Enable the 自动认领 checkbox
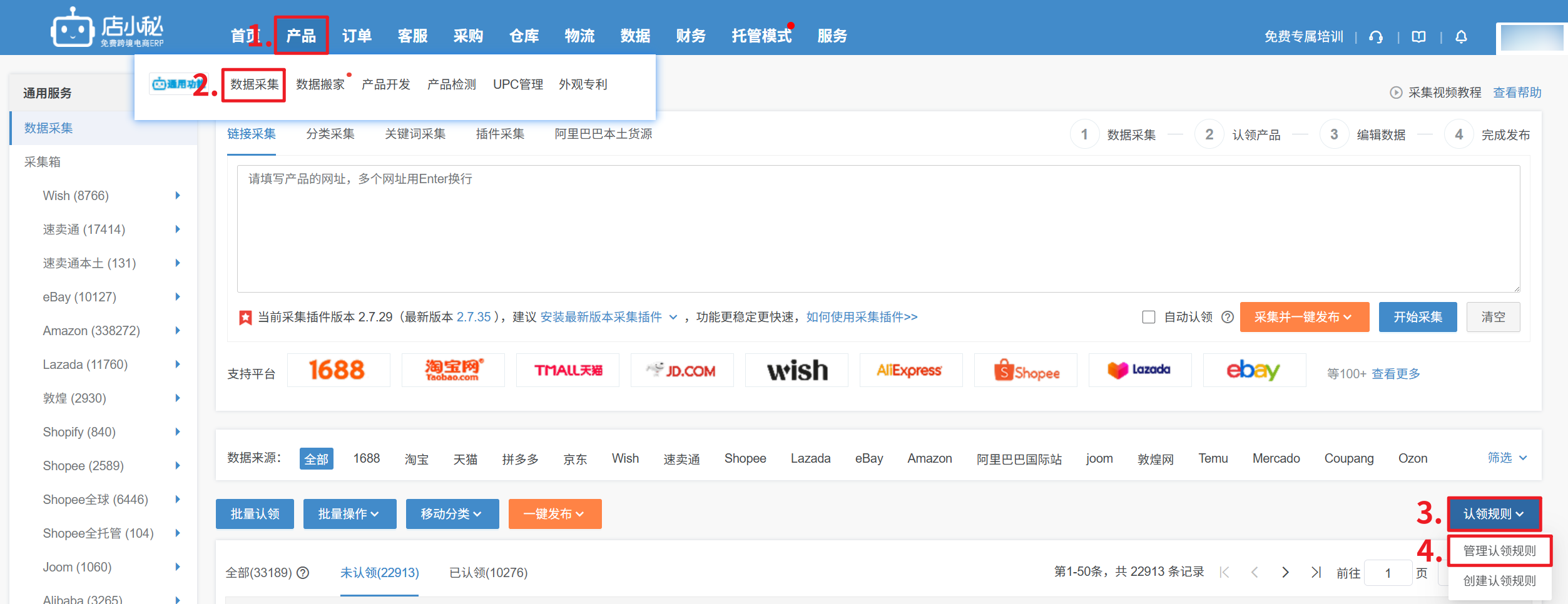The width and height of the screenshot is (1568, 604). (x=1148, y=317)
